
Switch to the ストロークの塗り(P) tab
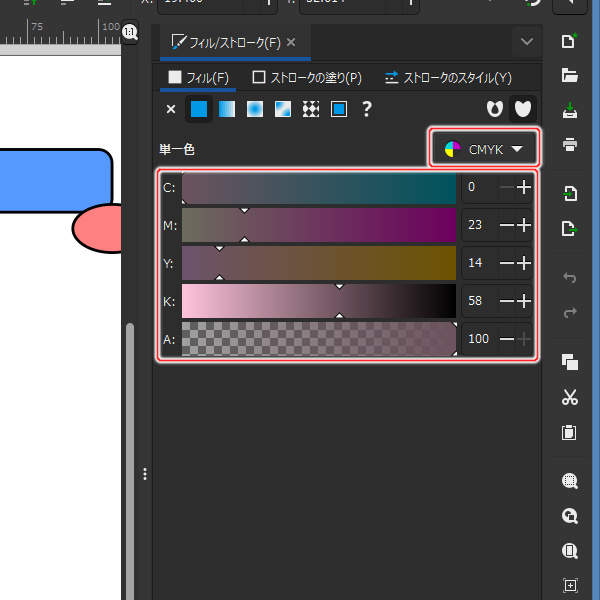coord(307,77)
